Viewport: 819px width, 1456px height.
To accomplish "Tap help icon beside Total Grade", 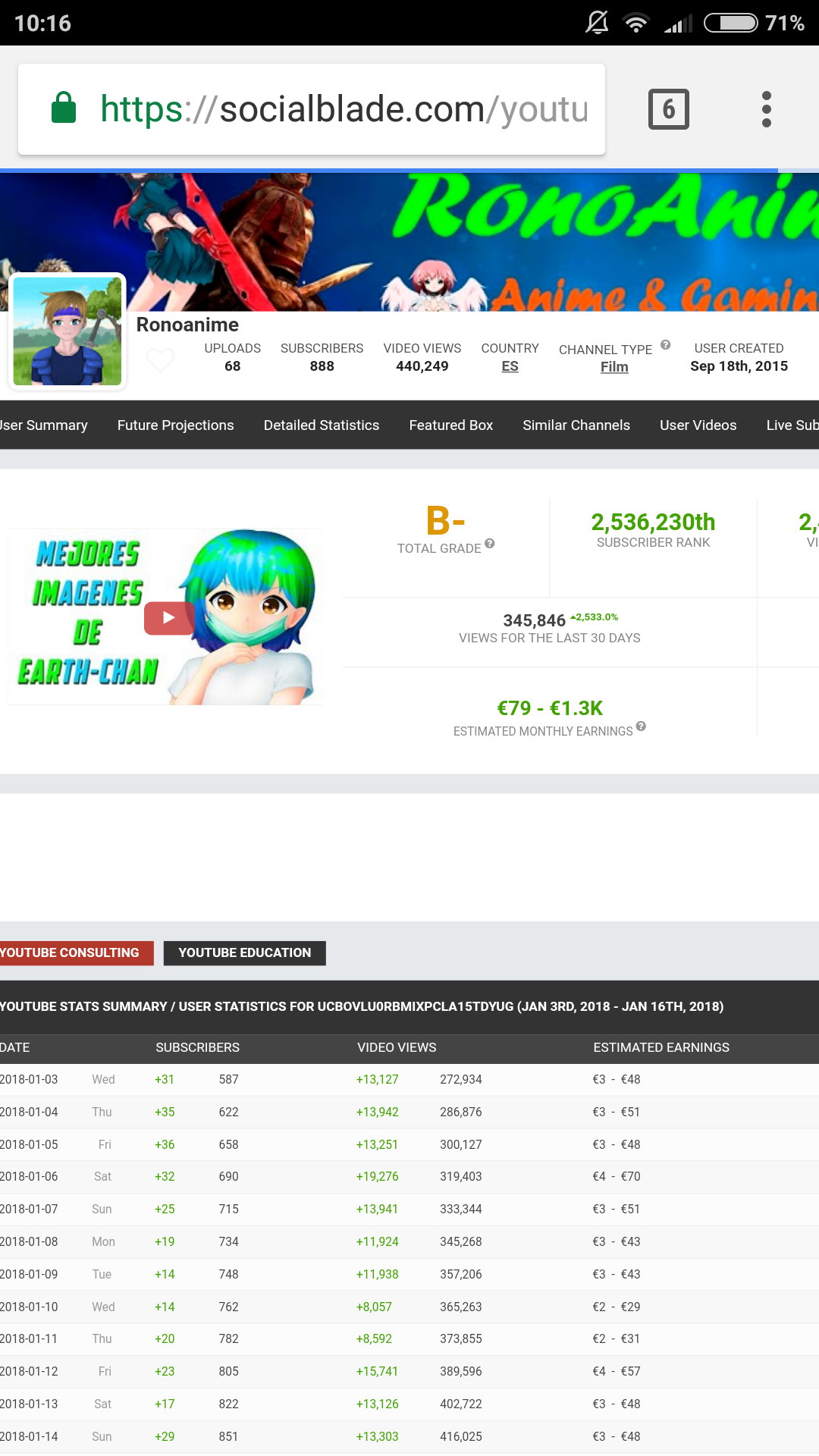I will [x=490, y=543].
